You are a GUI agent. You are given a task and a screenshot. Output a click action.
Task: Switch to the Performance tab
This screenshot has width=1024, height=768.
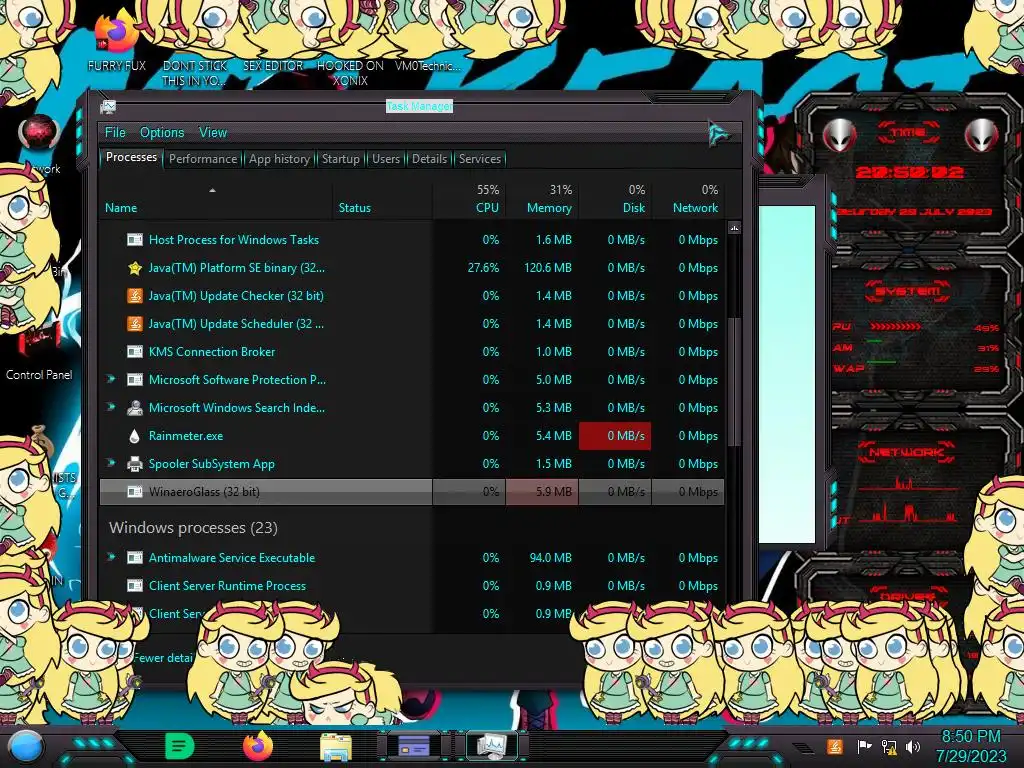[x=203, y=159]
